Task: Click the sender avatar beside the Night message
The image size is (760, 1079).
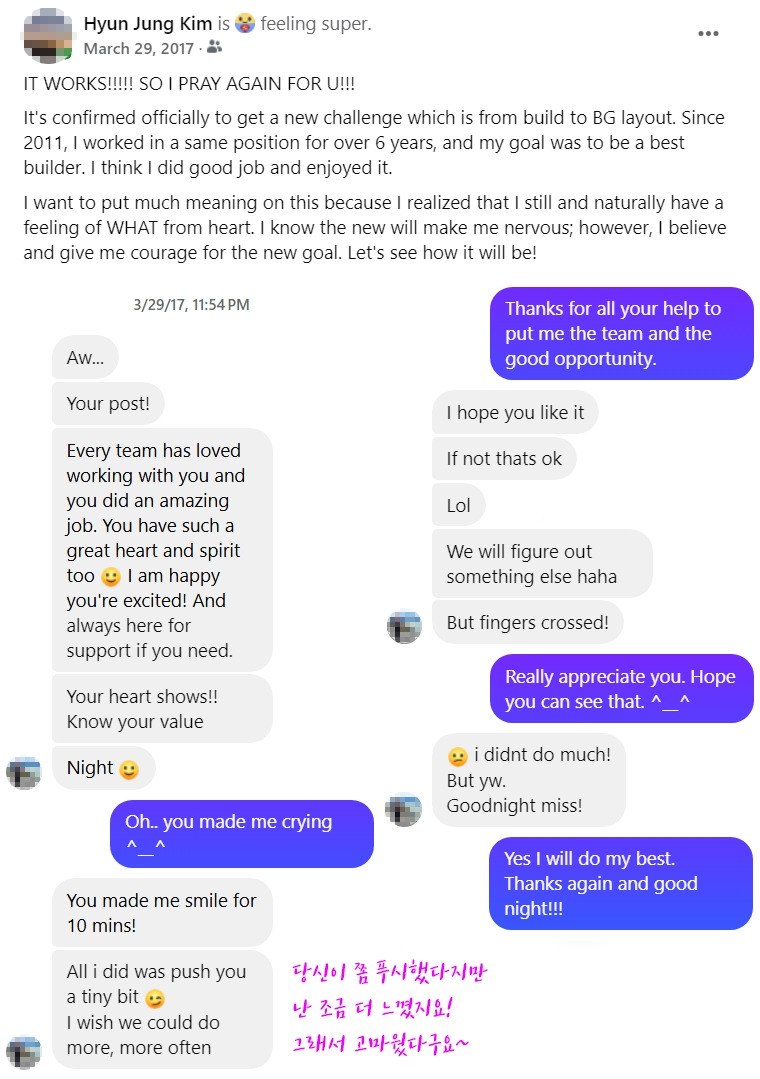Action: coord(23,772)
